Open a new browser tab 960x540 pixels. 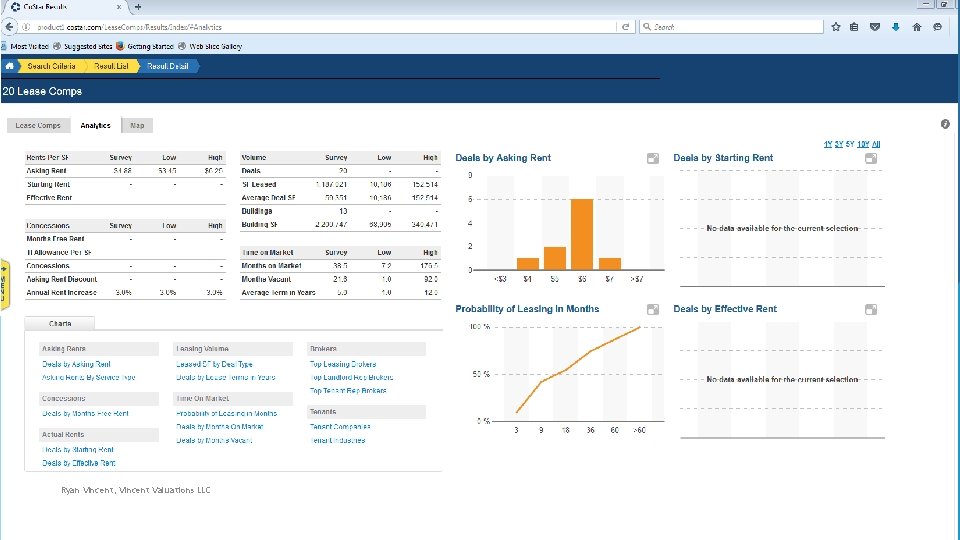click(138, 7)
